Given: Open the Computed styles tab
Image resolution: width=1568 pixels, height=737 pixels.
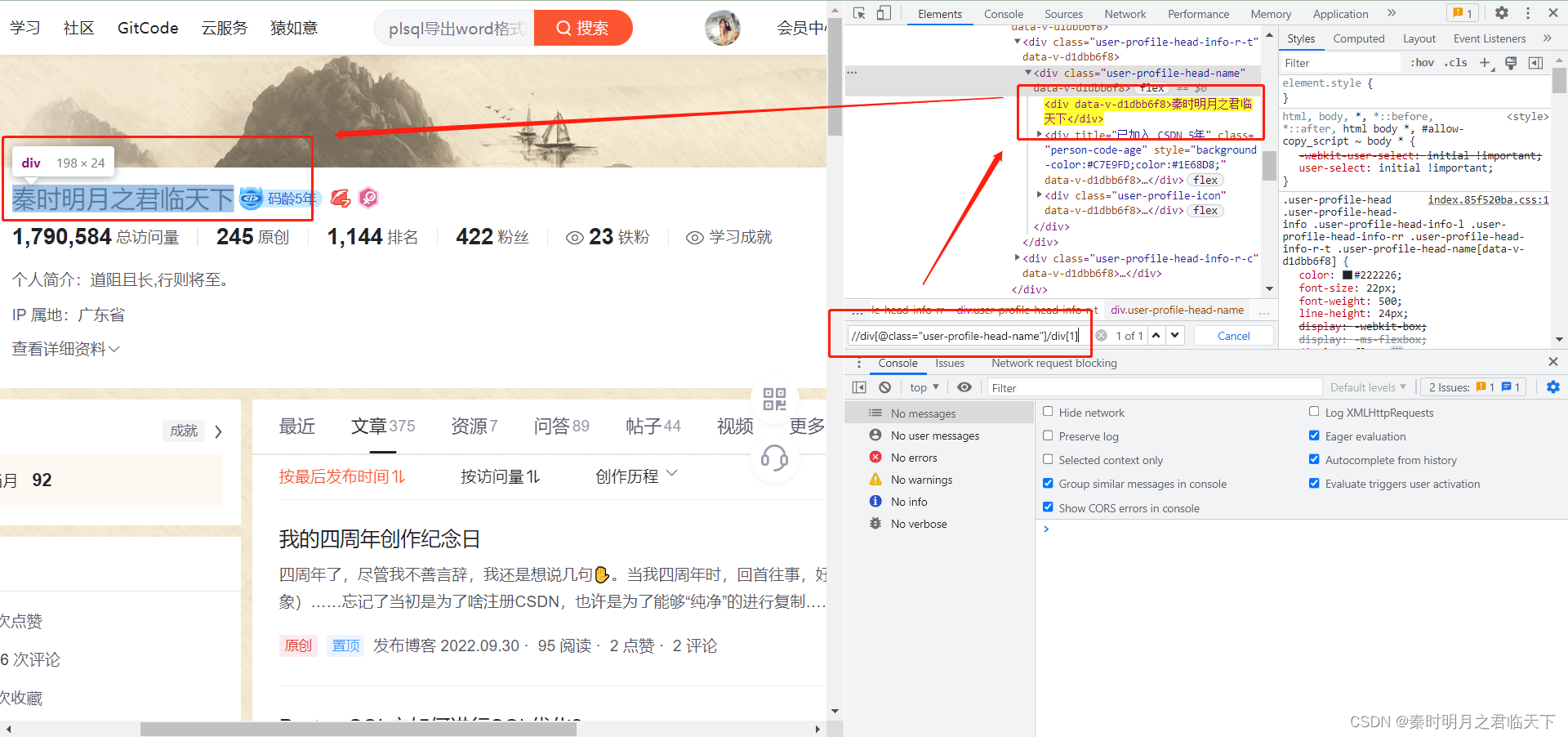Looking at the screenshot, I should [1358, 38].
